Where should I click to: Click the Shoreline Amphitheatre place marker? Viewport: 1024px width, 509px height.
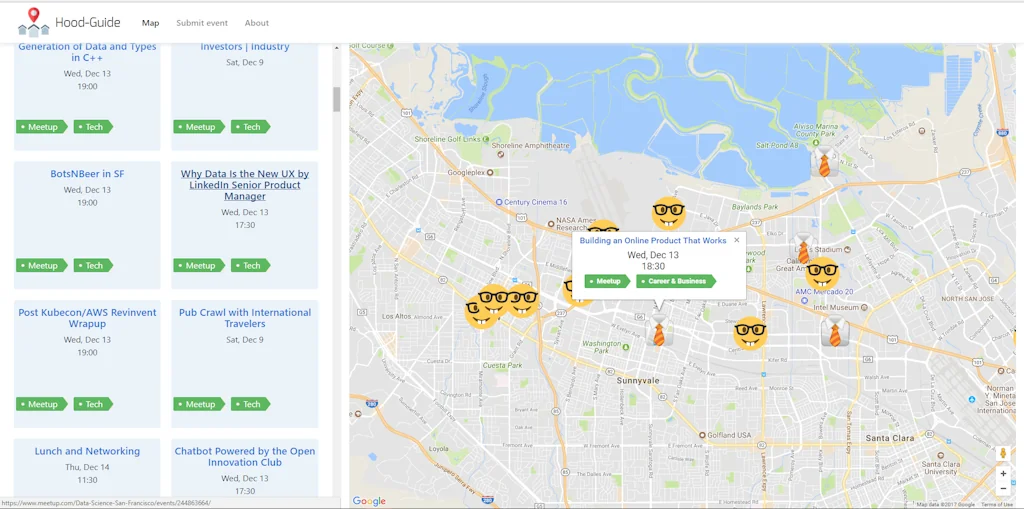[500, 154]
